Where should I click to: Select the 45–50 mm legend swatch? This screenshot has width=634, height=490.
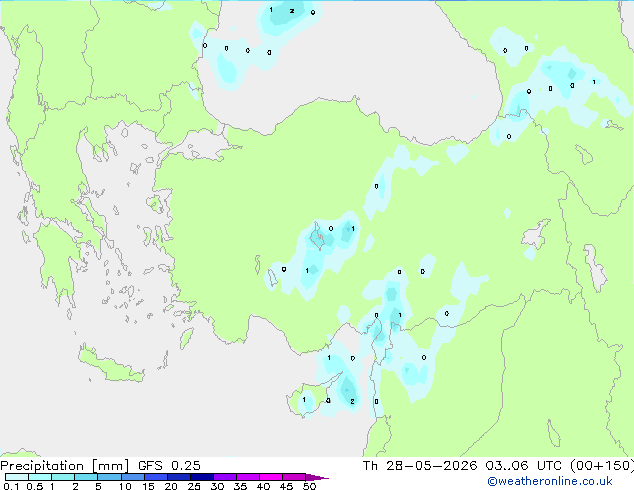point(294,477)
